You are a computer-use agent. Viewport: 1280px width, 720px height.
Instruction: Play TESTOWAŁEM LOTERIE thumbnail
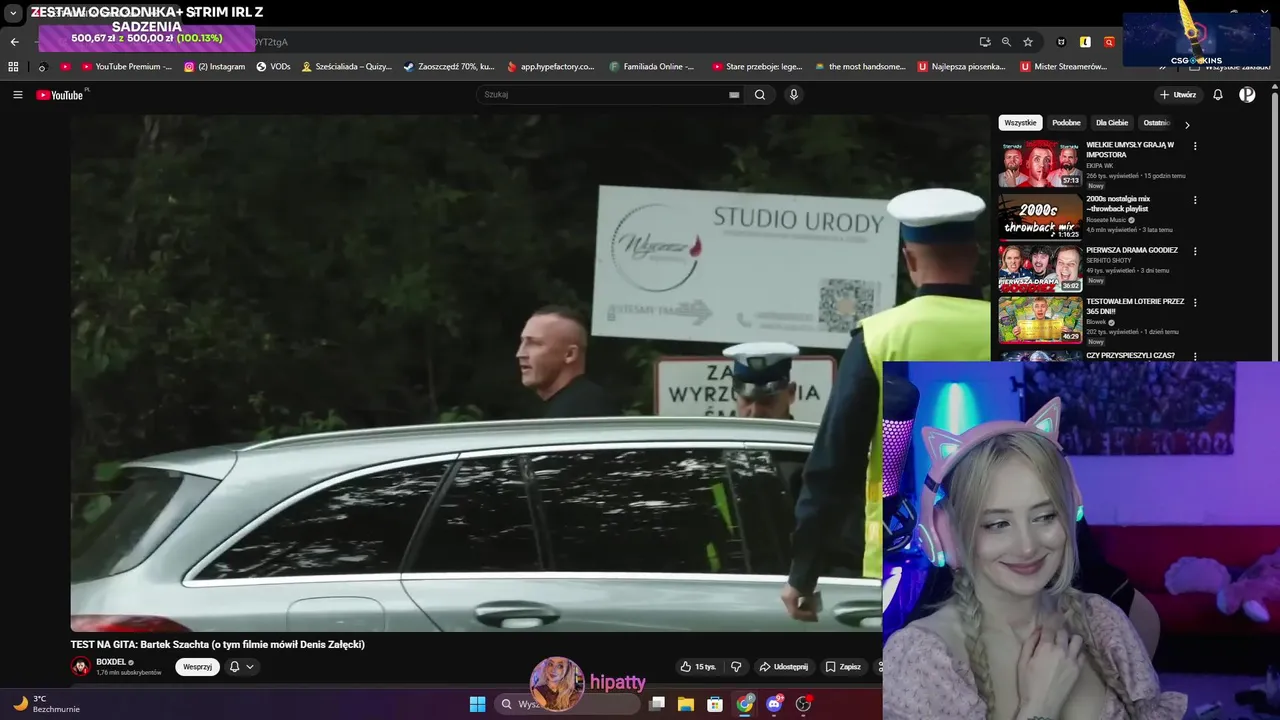(x=1040, y=319)
